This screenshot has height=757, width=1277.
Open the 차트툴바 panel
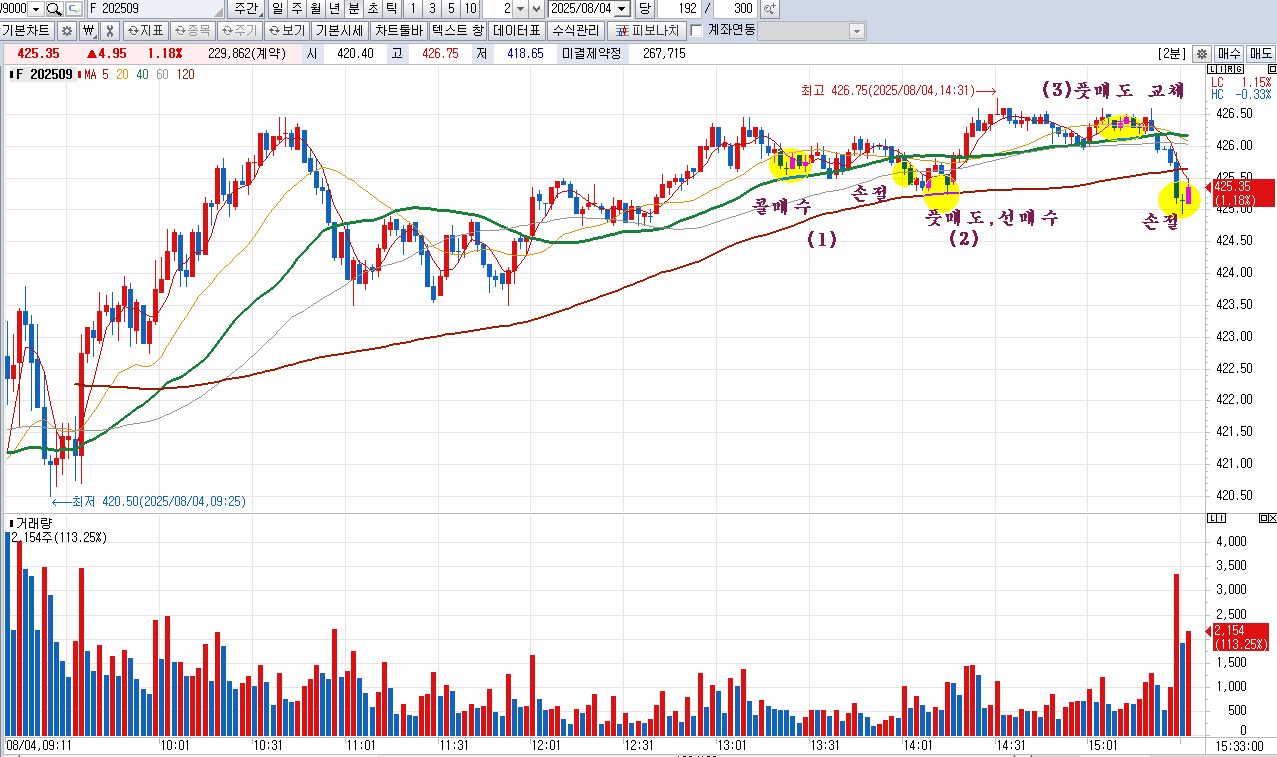point(399,31)
